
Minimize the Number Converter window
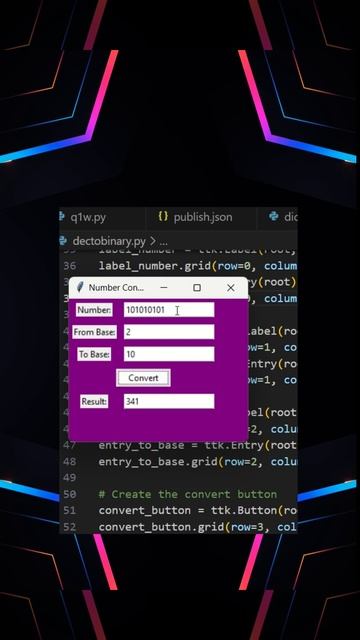click(164, 287)
